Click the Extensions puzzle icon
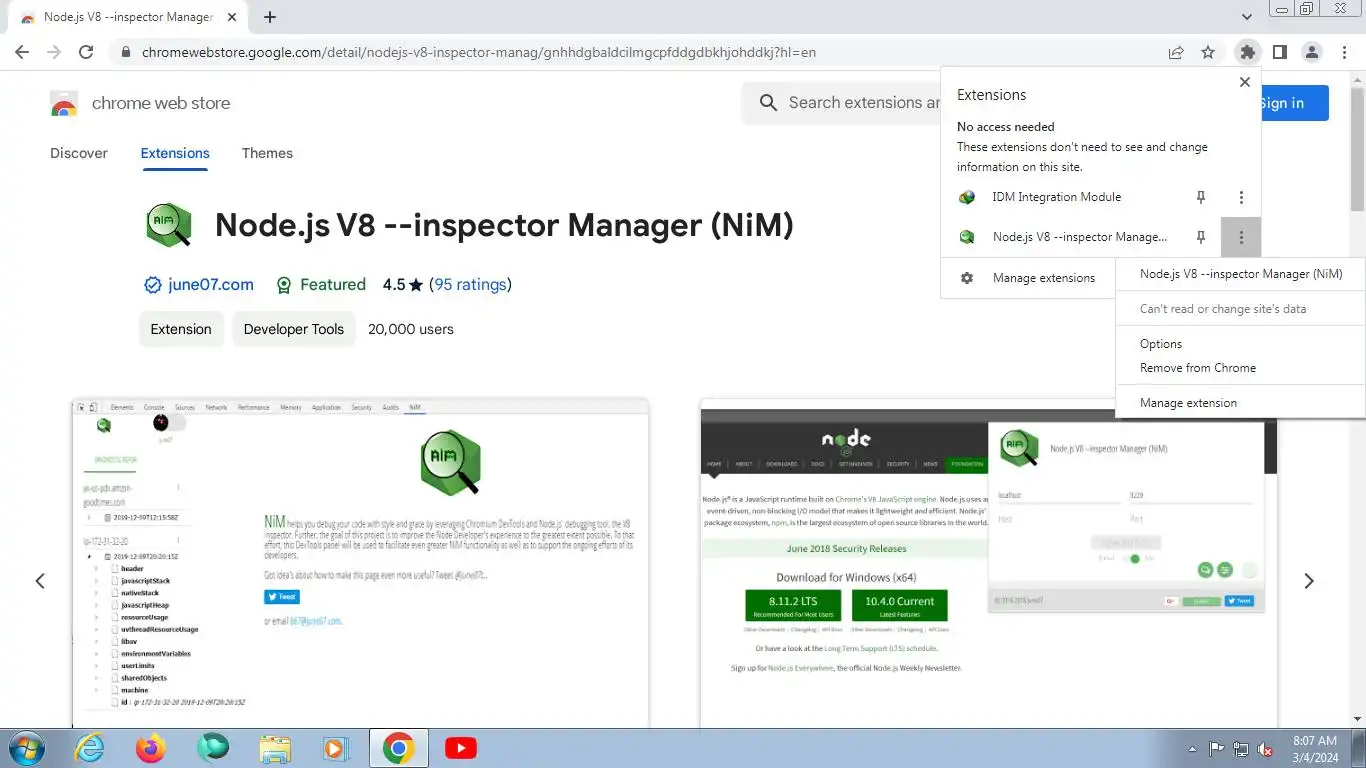This screenshot has width=1366, height=768. click(1247, 52)
